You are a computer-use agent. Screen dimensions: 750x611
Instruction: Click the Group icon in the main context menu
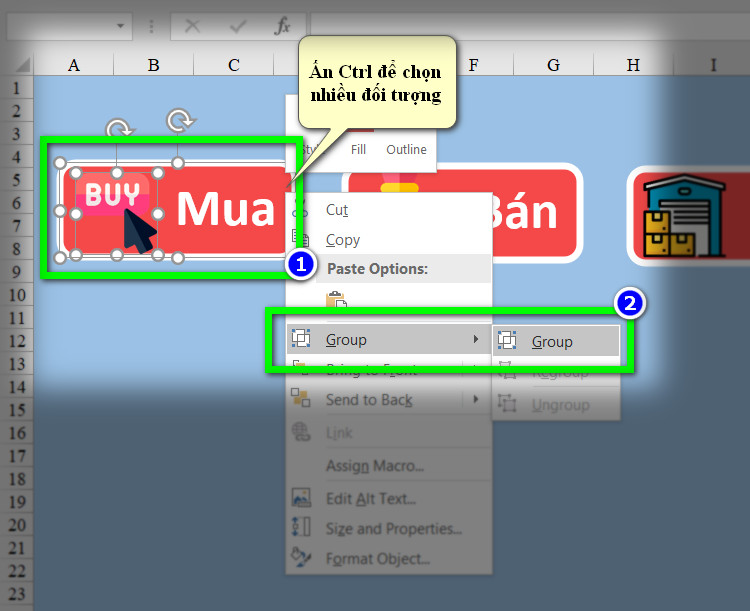click(301, 338)
